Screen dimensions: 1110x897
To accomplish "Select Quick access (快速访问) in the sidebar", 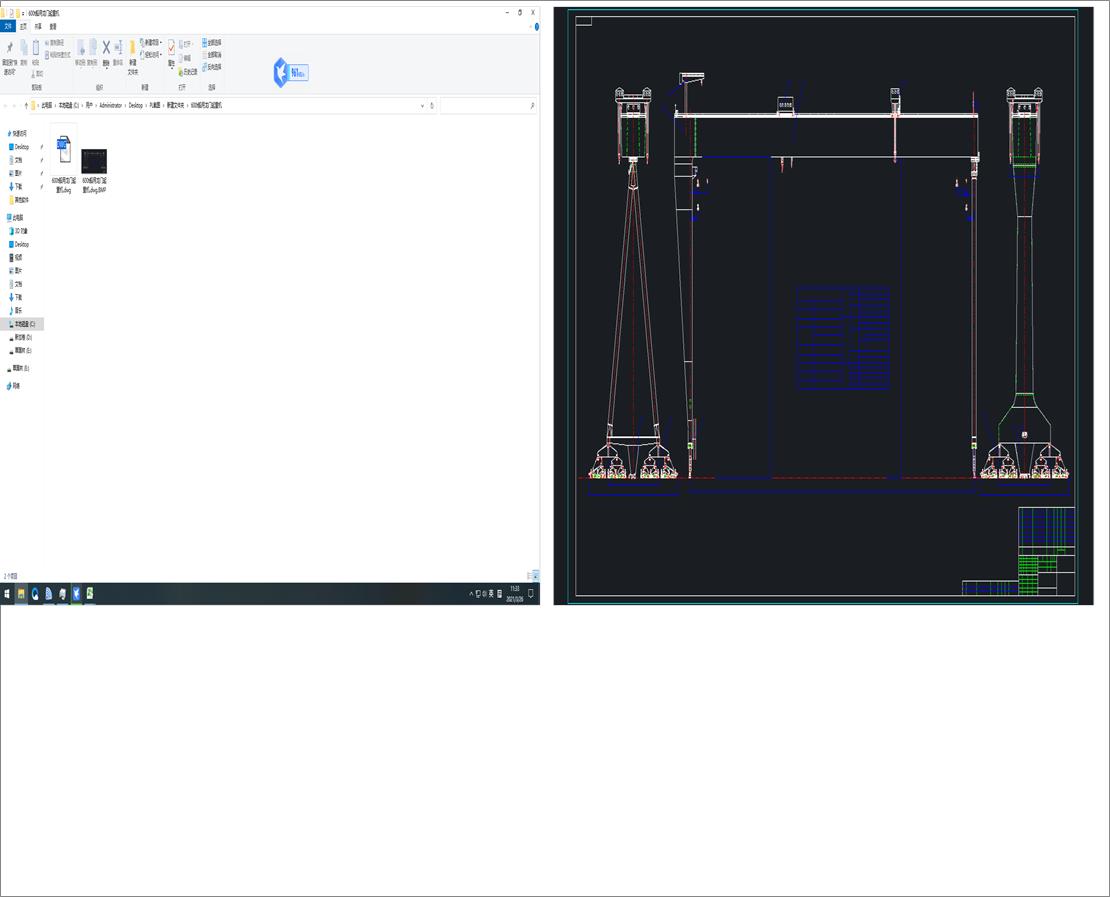I will pos(17,134).
